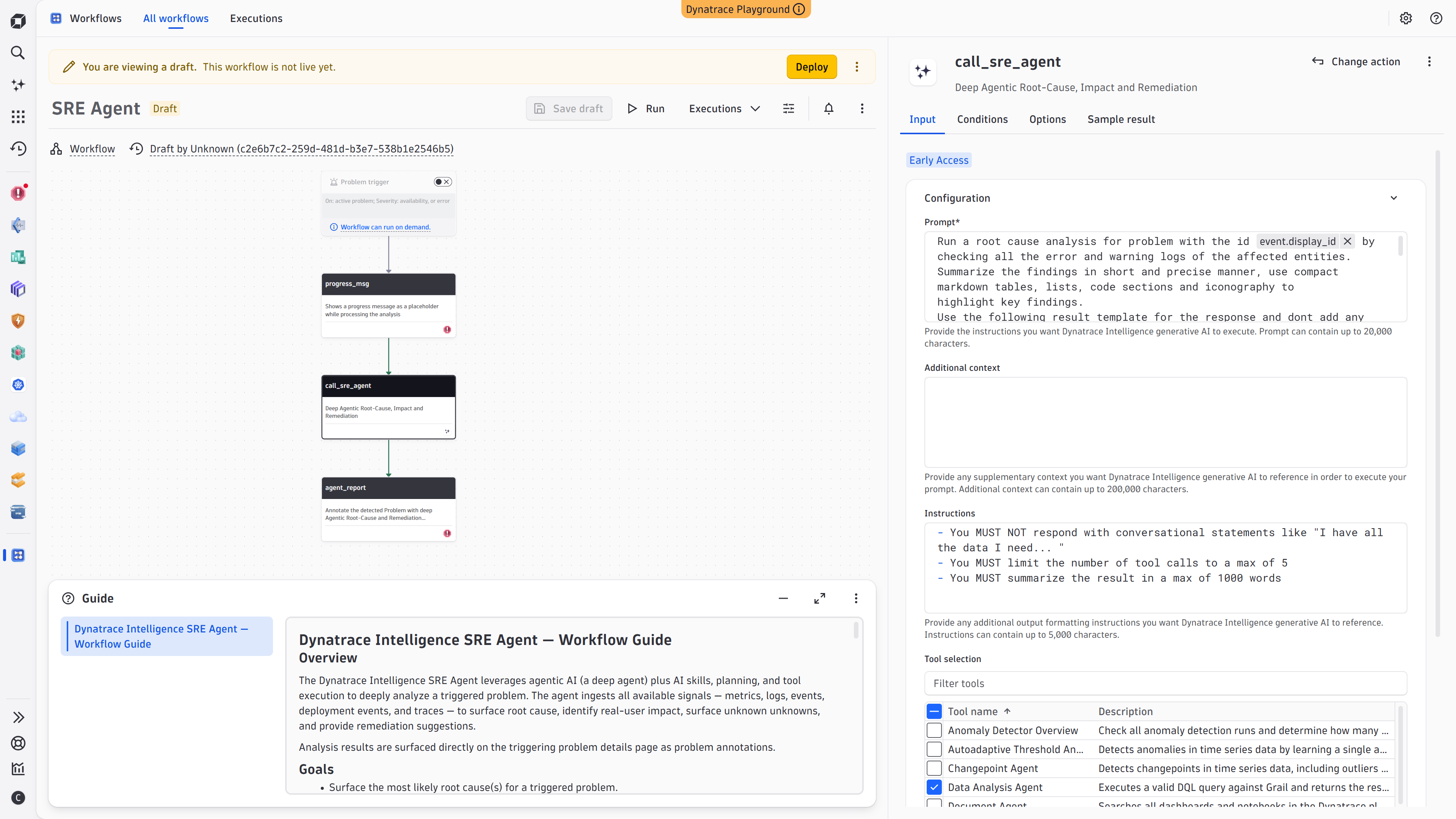Open the Draft by Unknown version link
Image resolution: width=1456 pixels, height=819 pixels.
pos(301,149)
